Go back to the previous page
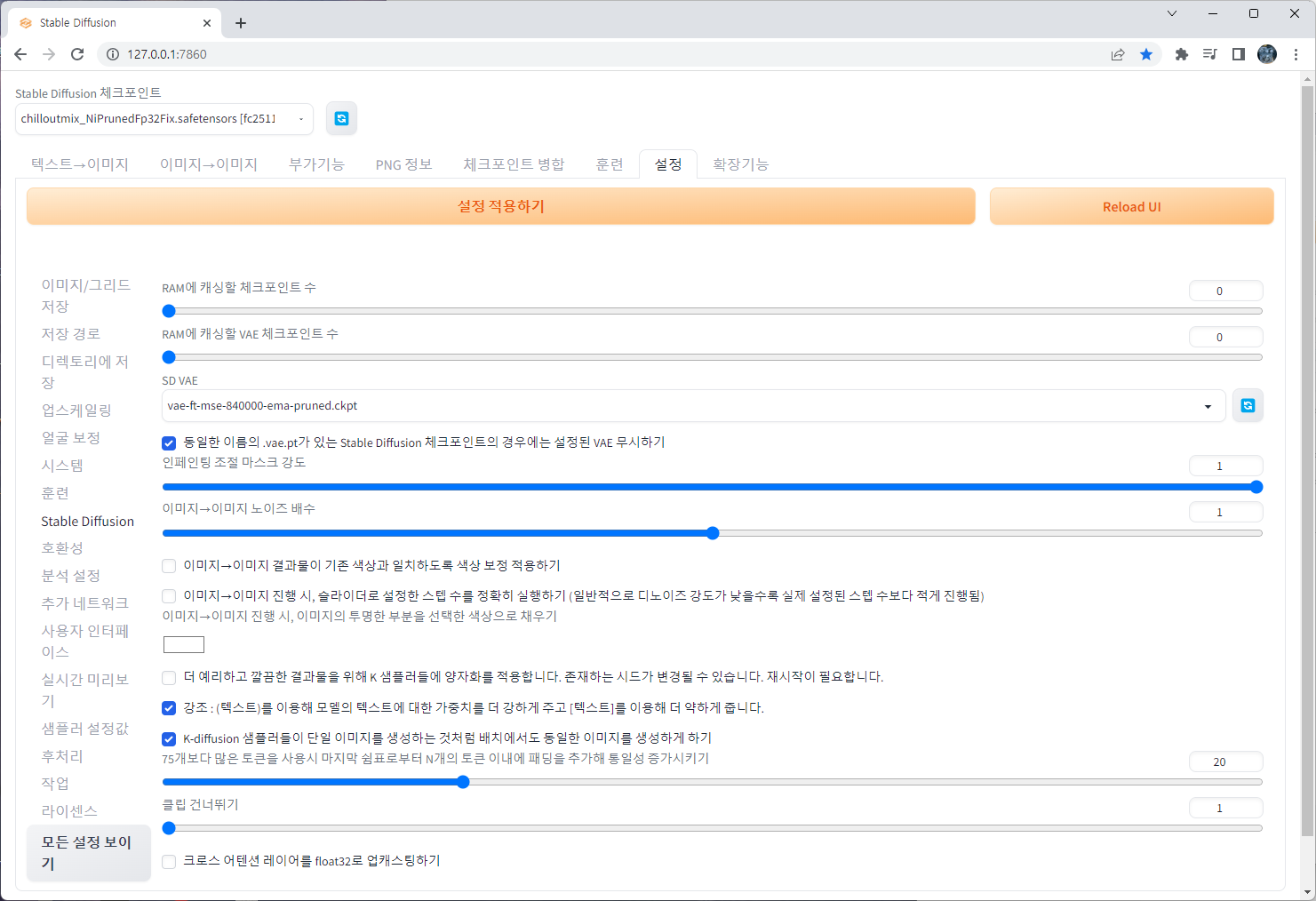Viewport: 1316px width, 901px height. 20,54
